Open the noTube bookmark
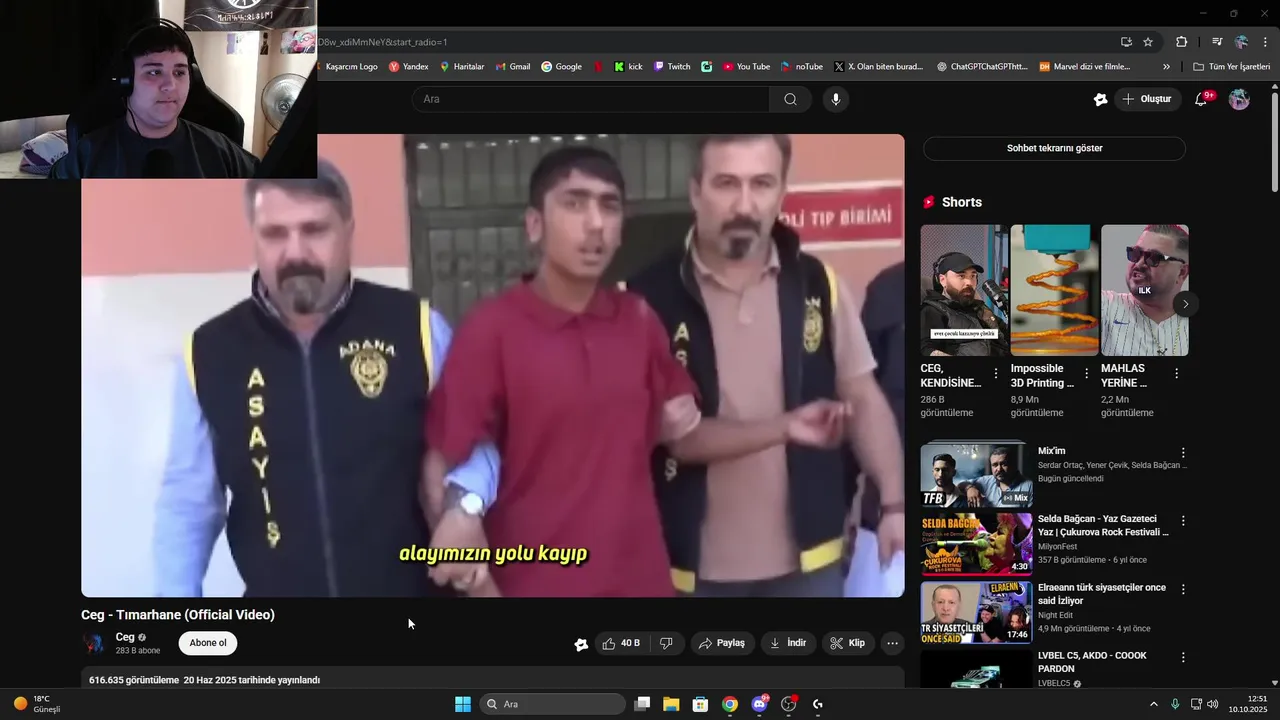Viewport: 1280px width, 720px height. pos(802,67)
